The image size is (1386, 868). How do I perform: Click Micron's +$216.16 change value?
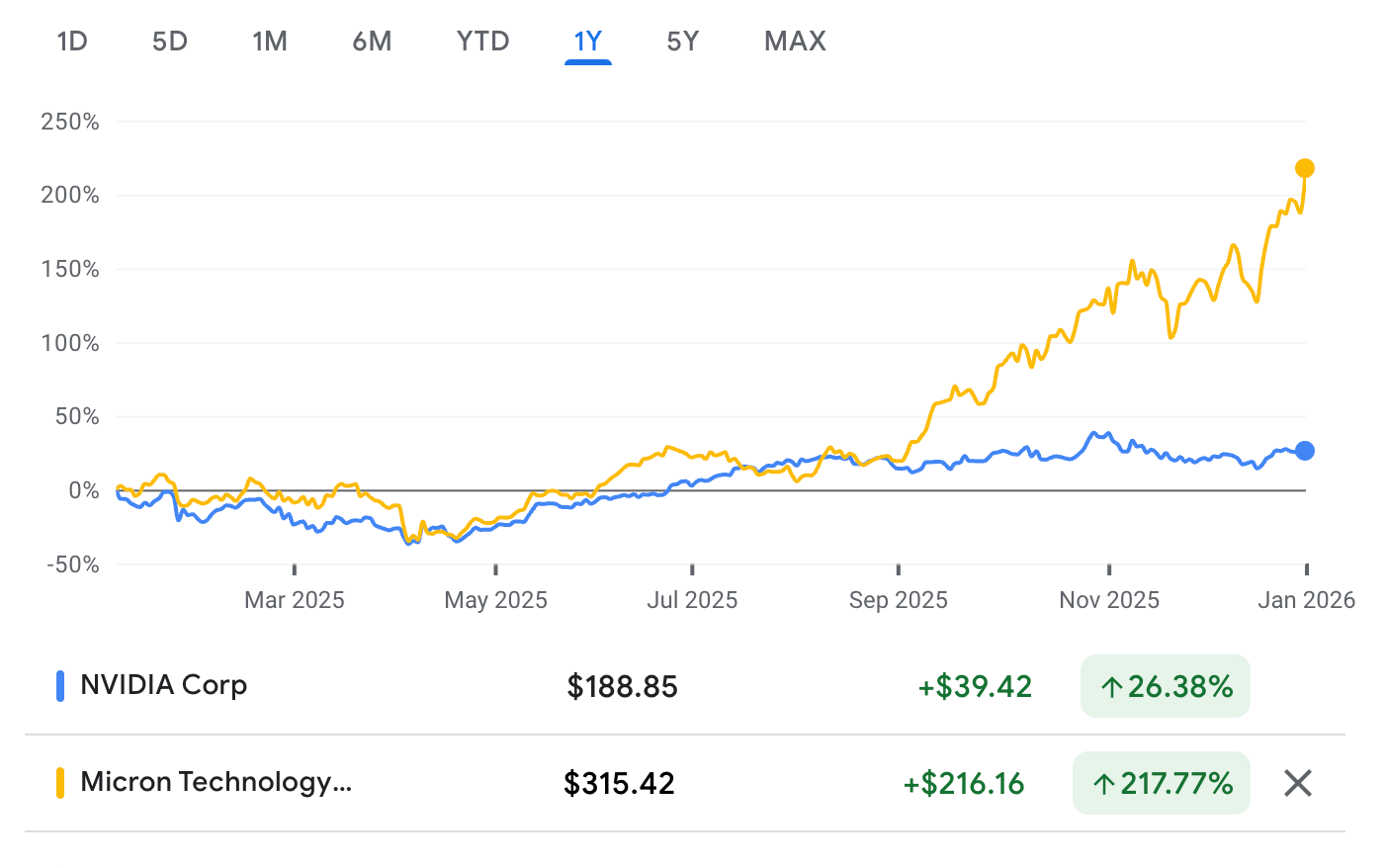pos(963,782)
